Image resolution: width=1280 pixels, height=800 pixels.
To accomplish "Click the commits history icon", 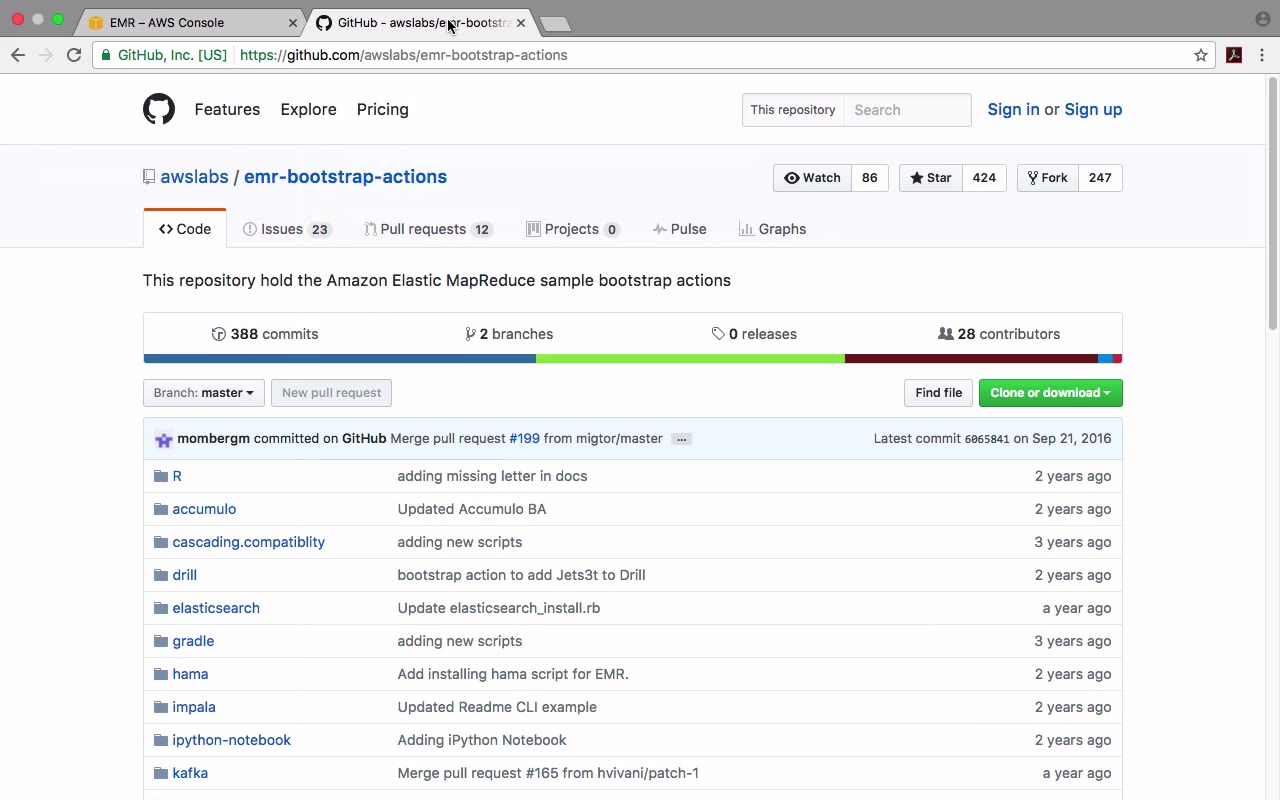I will tap(219, 334).
